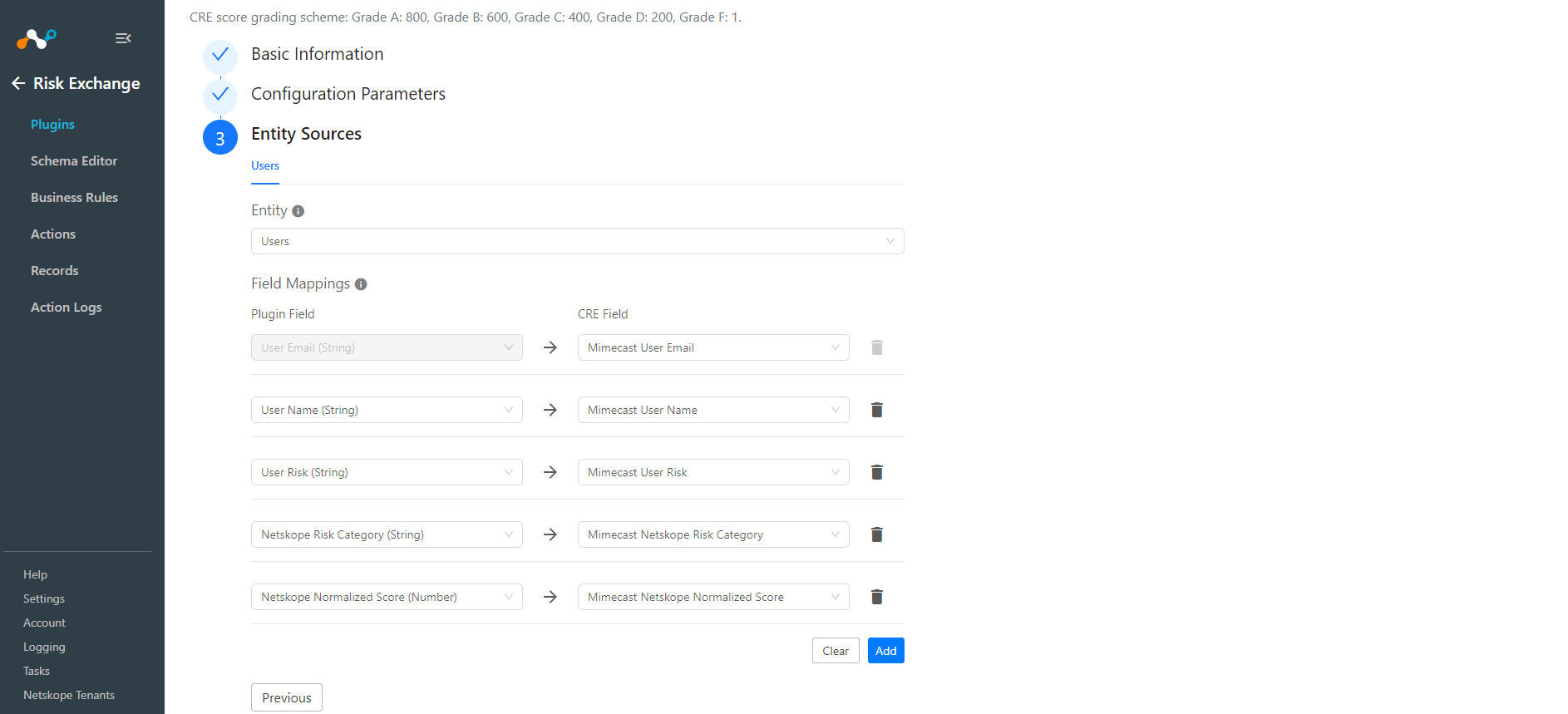
Task: Open the User Name (String) dropdown
Action: 387,410
